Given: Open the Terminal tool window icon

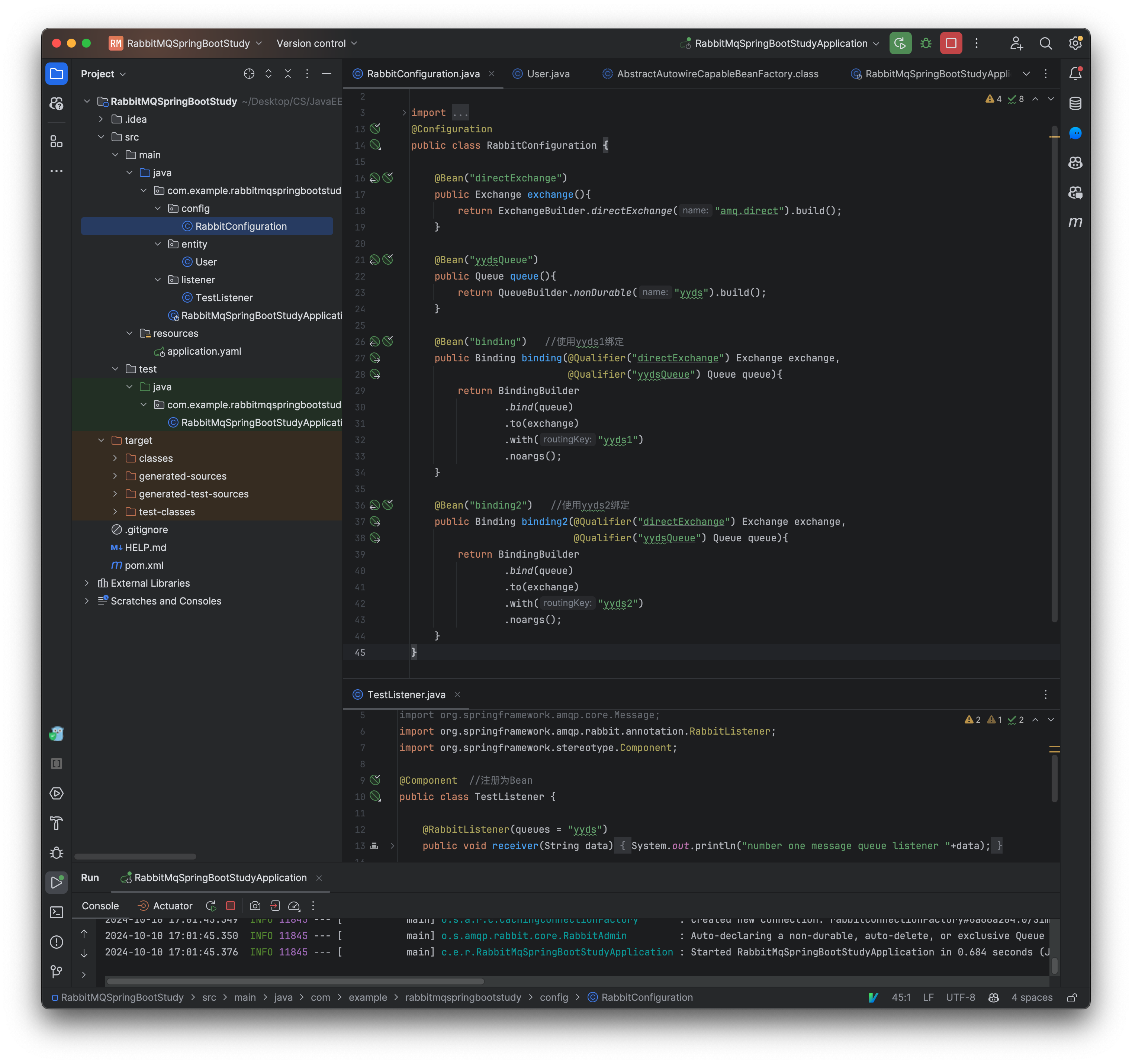Looking at the screenshot, I should click(57, 912).
